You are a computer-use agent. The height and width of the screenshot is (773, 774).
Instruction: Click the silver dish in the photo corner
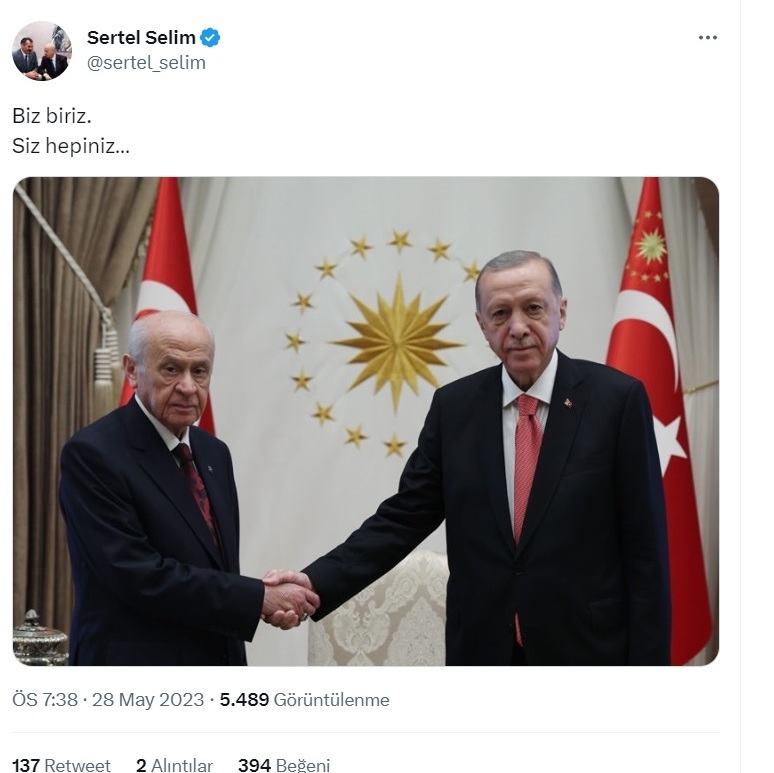pyautogui.click(x=39, y=638)
